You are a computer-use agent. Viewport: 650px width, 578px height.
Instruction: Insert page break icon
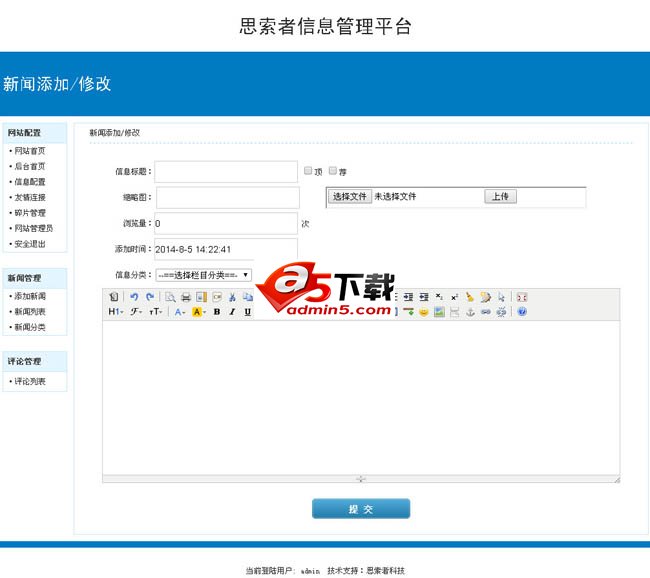454,312
